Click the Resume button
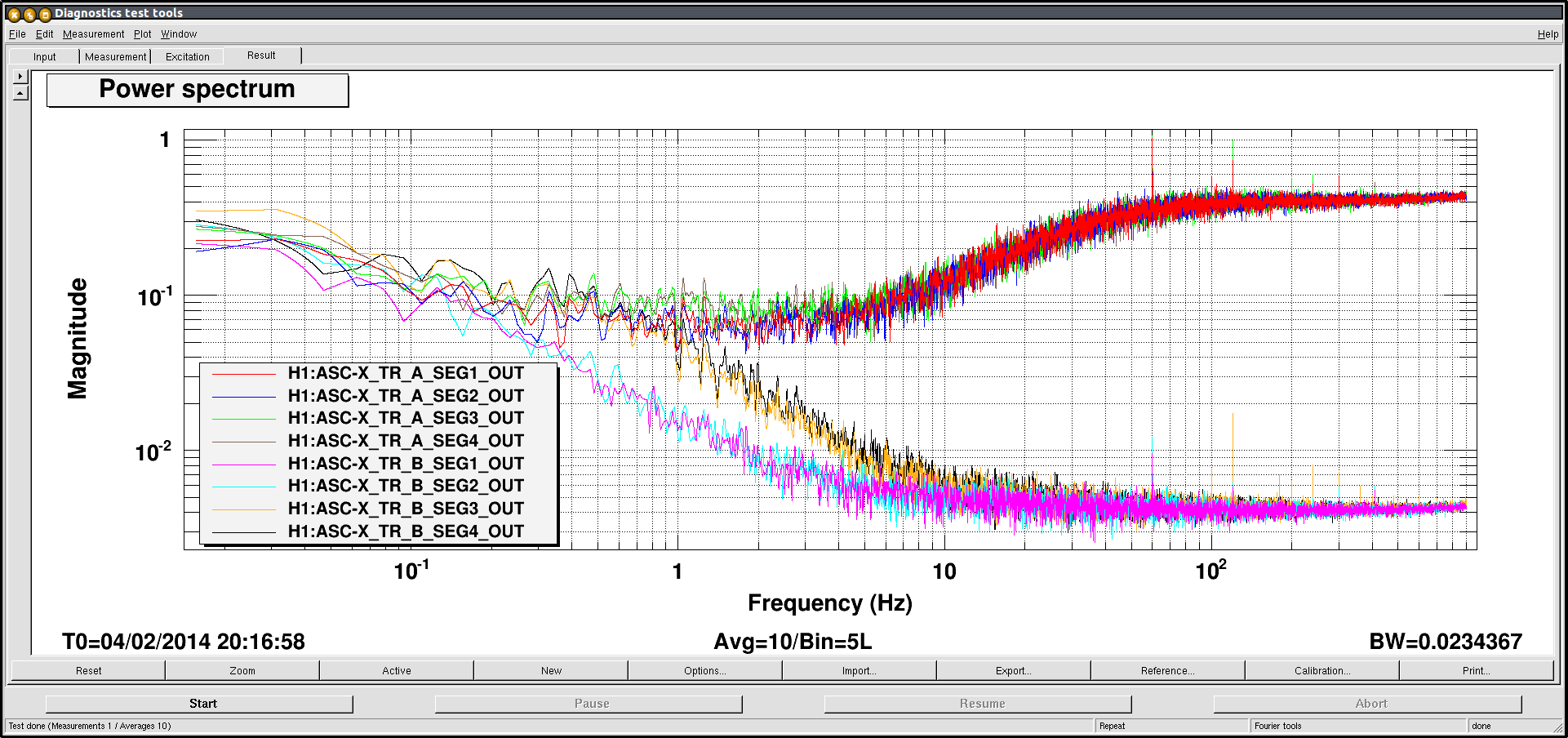 coord(978,704)
